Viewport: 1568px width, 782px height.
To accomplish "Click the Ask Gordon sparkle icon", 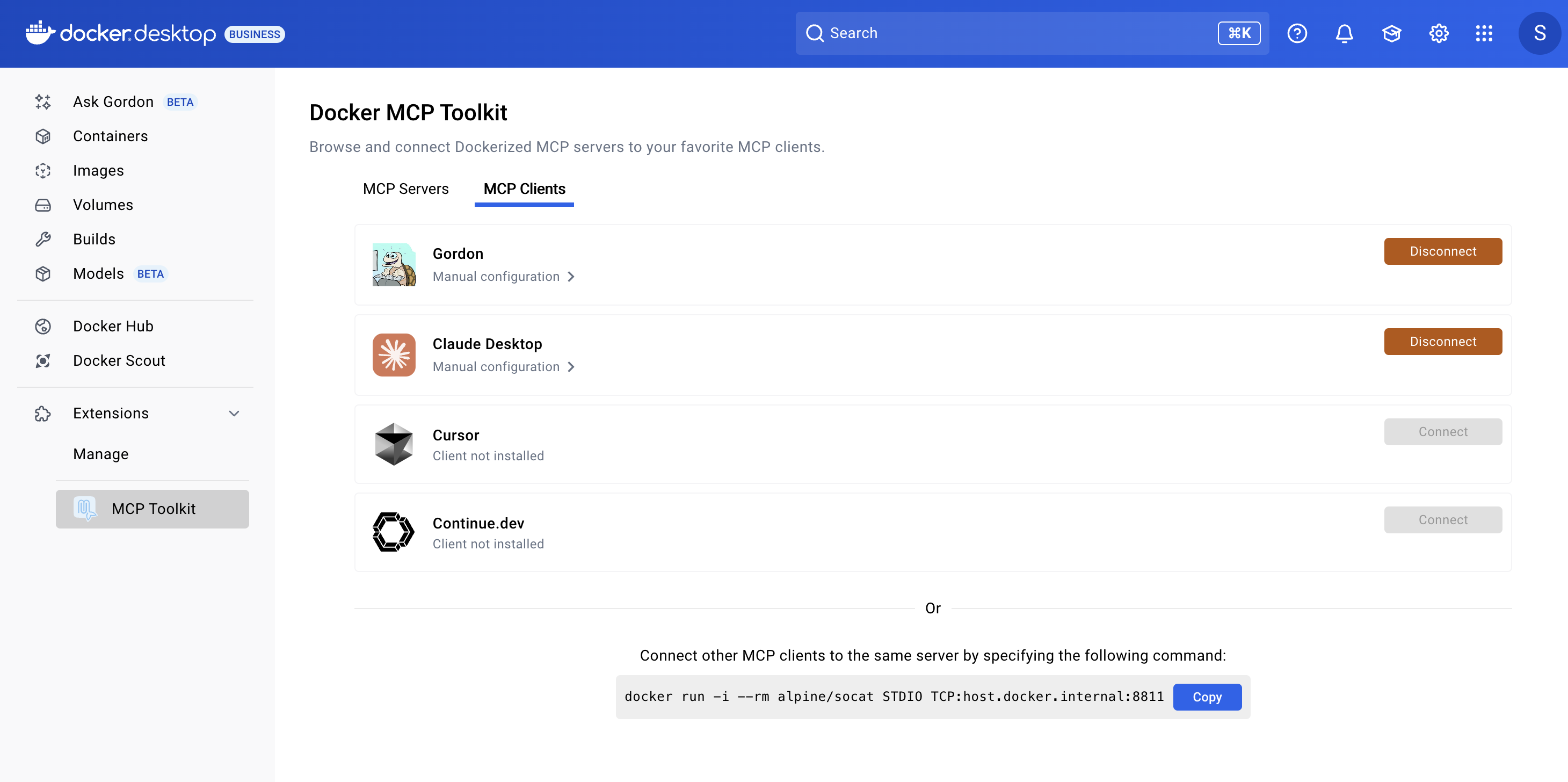I will (42, 102).
